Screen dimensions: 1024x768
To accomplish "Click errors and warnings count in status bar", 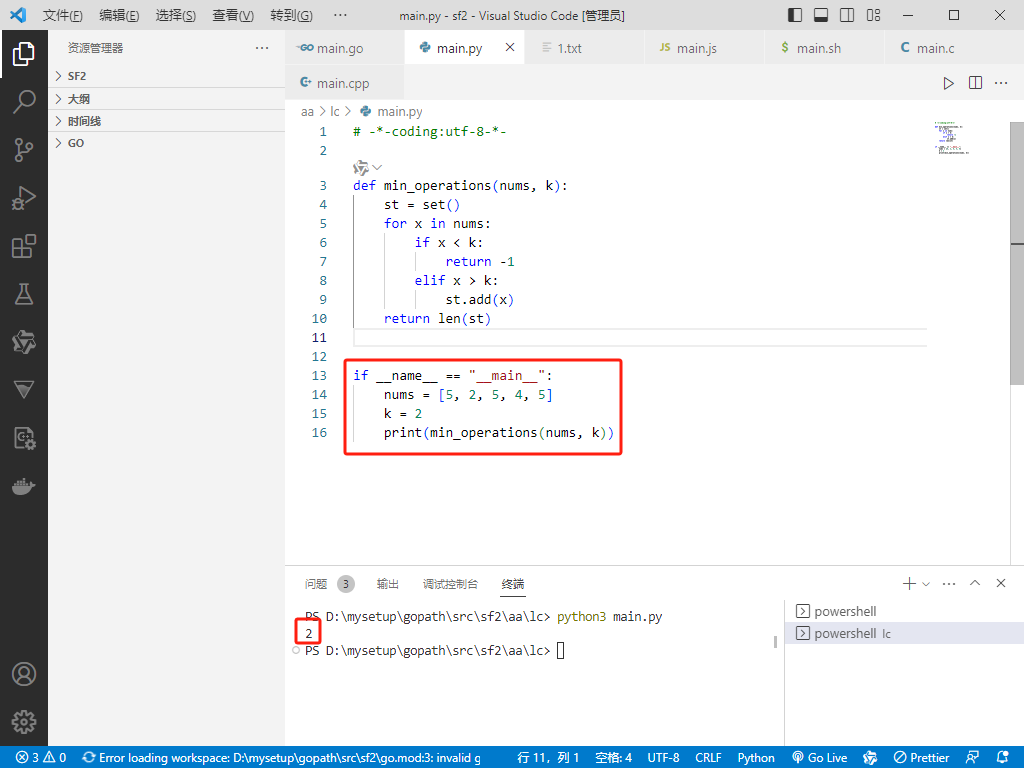I will [x=40, y=758].
